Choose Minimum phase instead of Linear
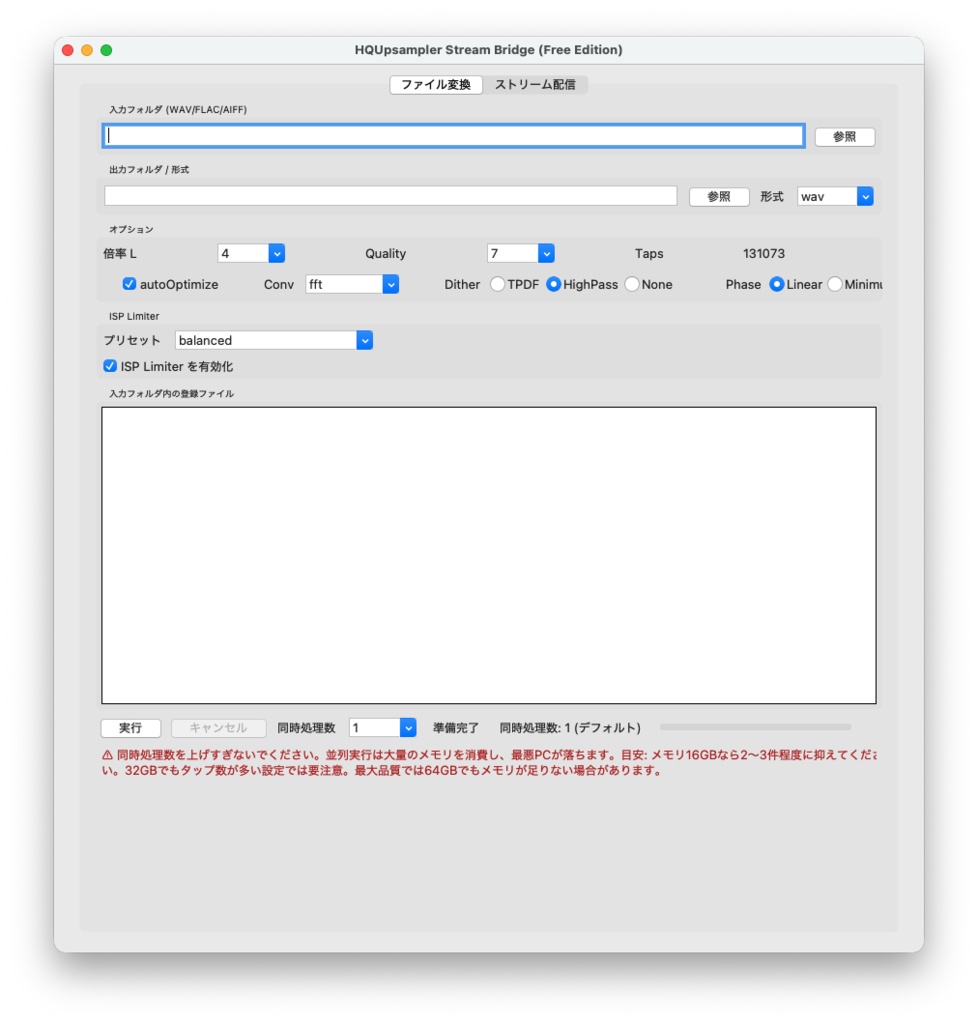This screenshot has width=978, height=1024. (x=836, y=284)
